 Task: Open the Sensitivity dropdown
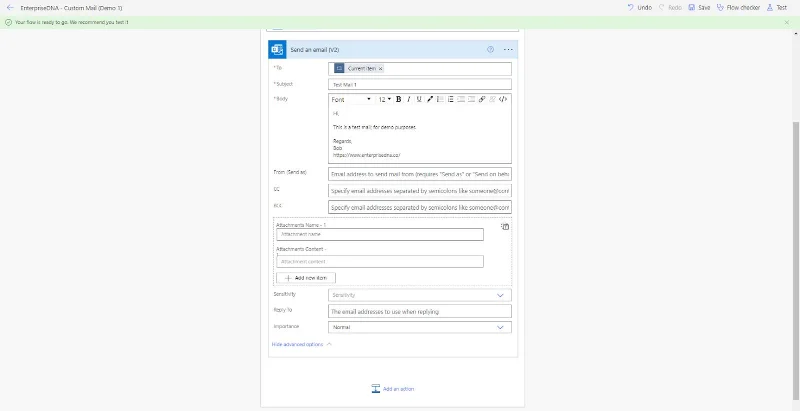point(419,295)
